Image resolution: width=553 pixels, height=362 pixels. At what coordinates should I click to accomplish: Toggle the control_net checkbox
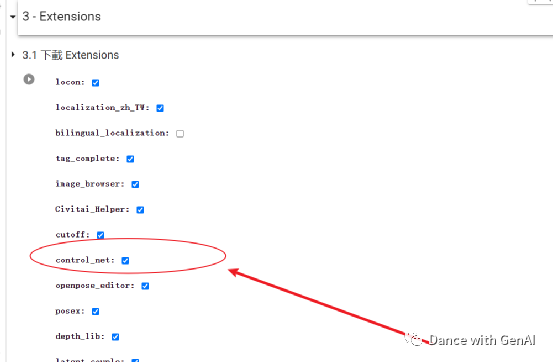coord(125,260)
